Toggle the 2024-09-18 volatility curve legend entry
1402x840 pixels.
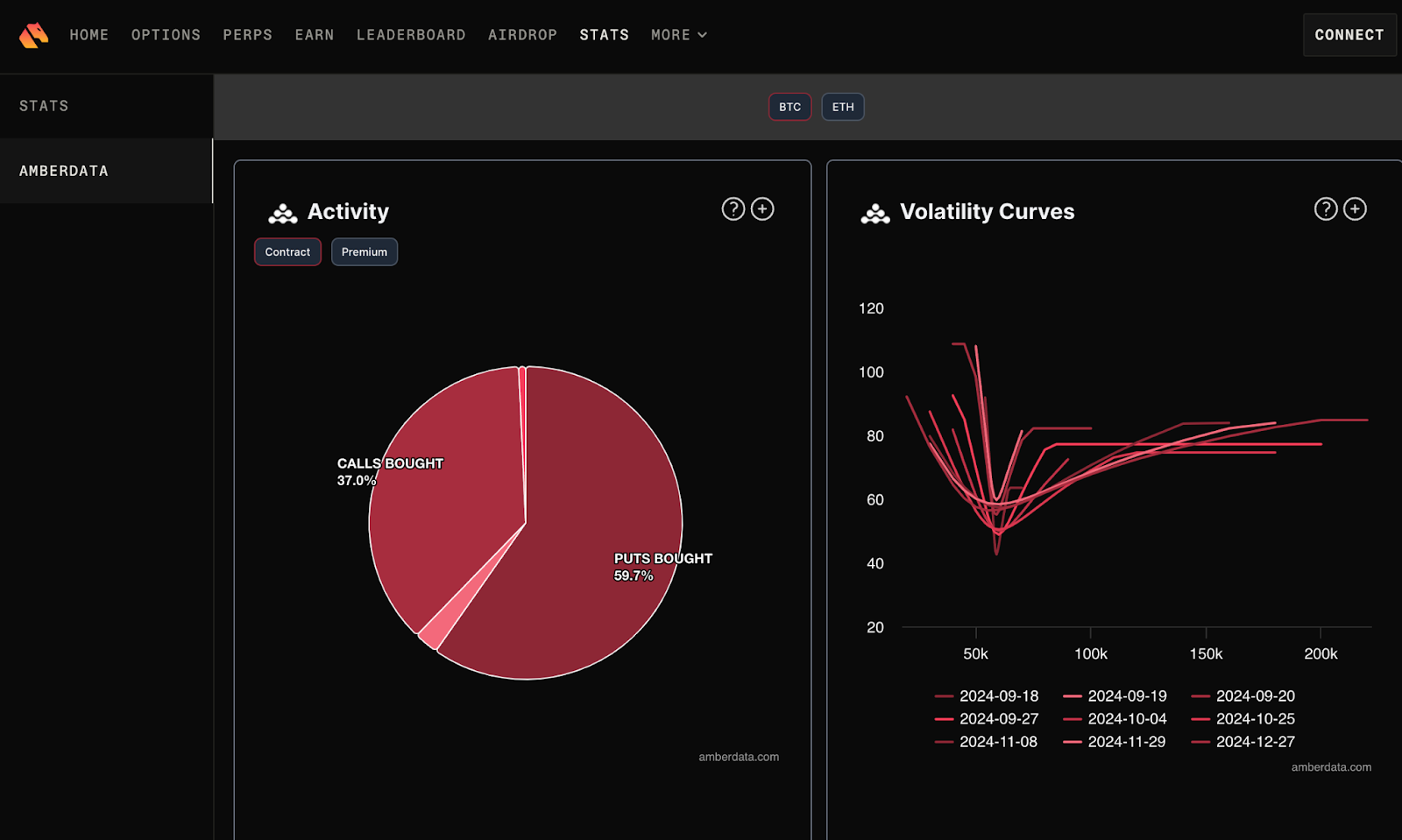point(999,695)
